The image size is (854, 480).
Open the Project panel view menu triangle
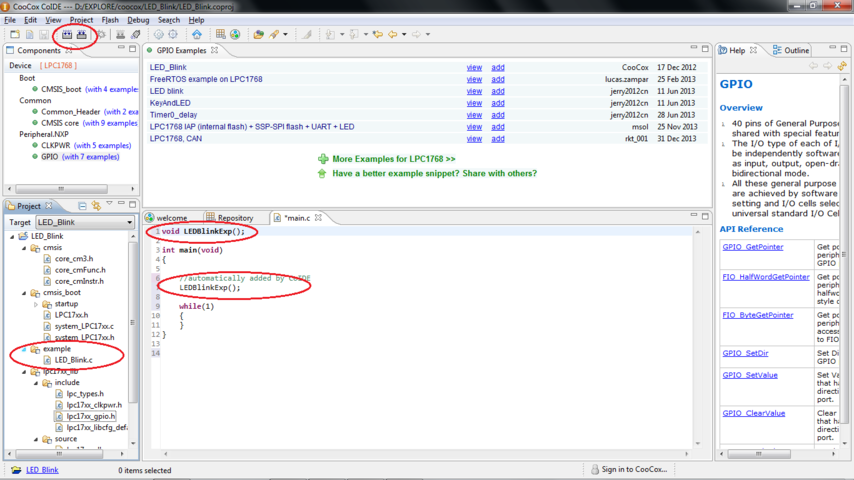tap(109, 204)
